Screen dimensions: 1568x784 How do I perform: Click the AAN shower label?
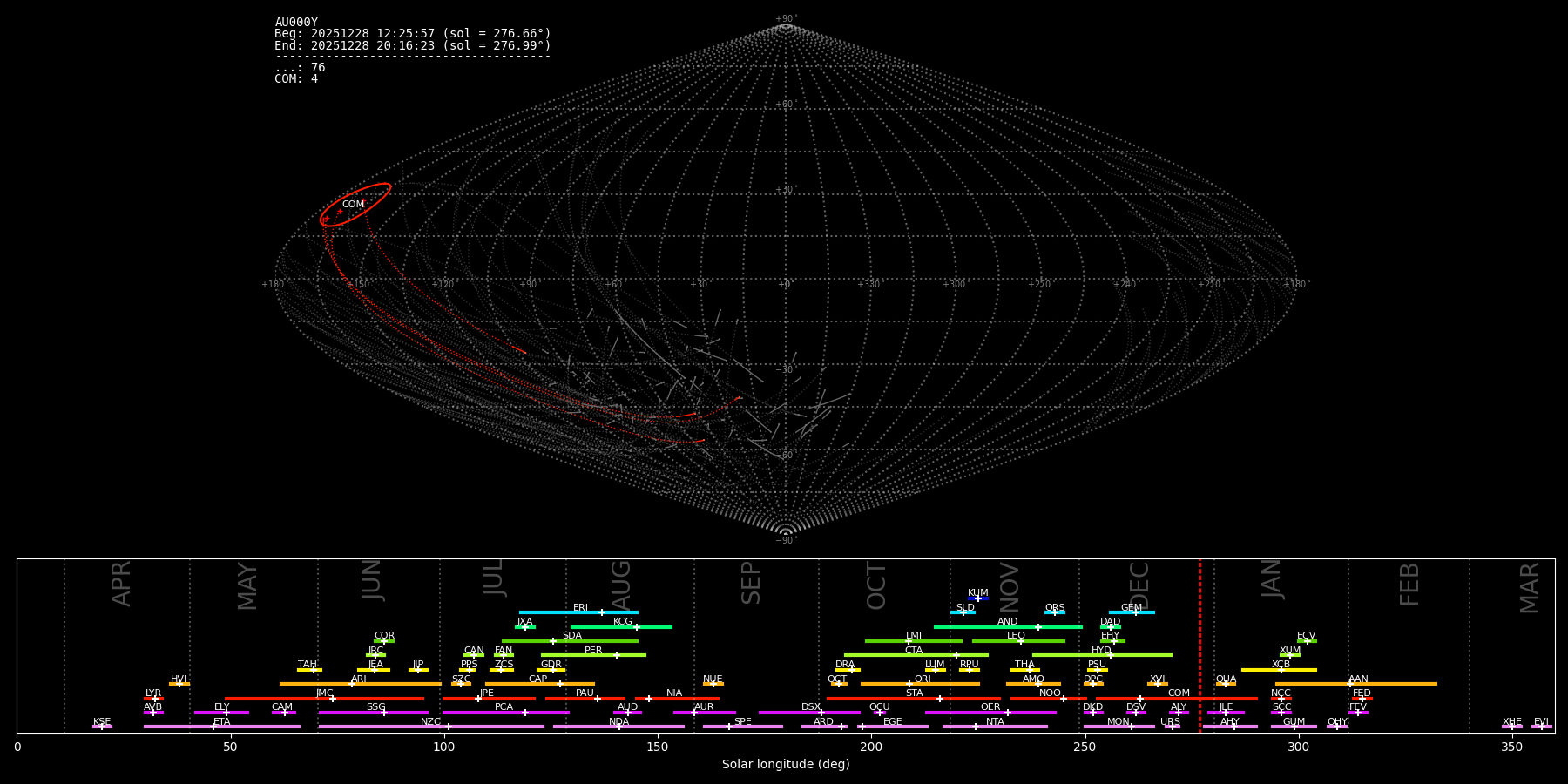[1359, 679]
